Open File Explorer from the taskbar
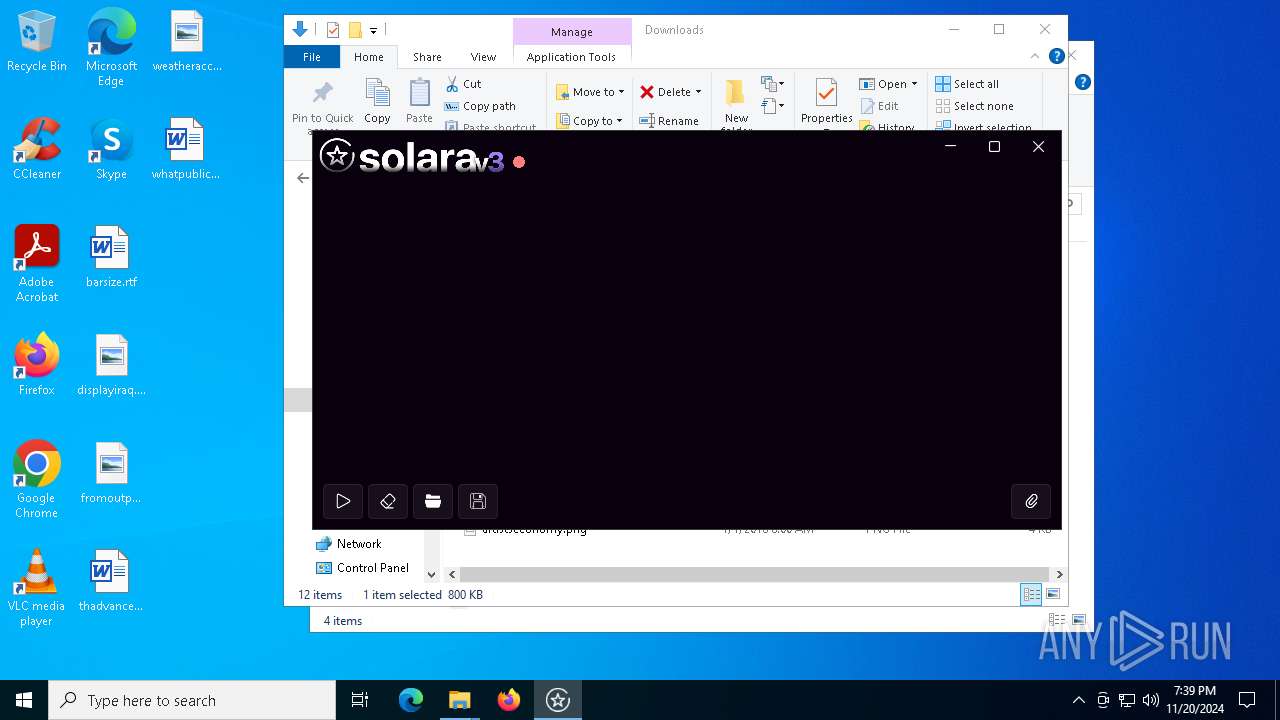The image size is (1280, 720). coord(459,700)
